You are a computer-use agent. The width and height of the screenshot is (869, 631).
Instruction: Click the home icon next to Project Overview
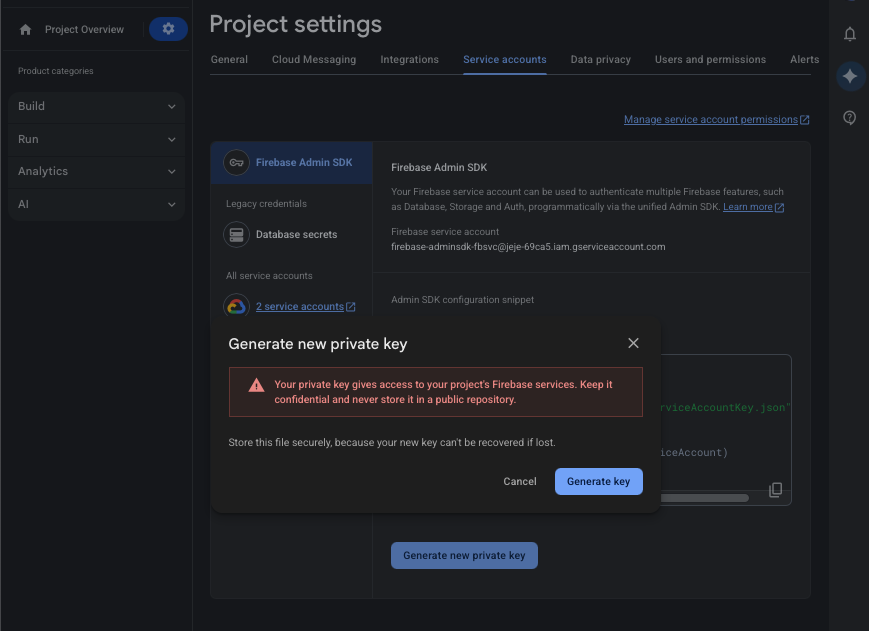27,29
